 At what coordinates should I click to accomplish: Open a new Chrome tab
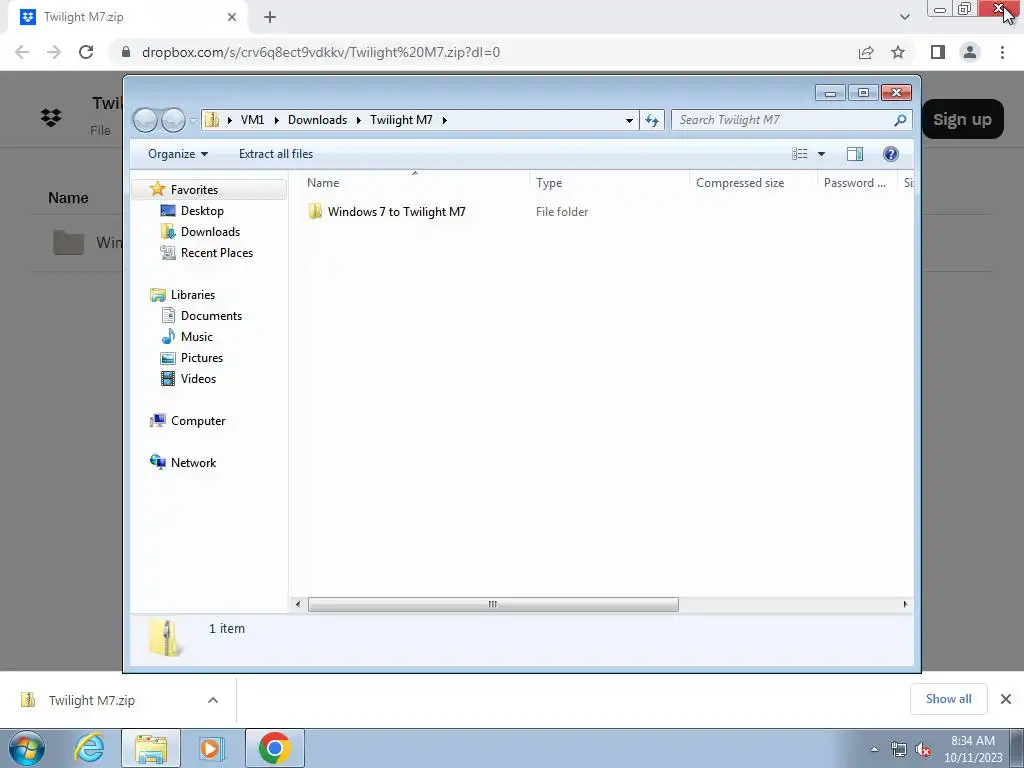(270, 18)
